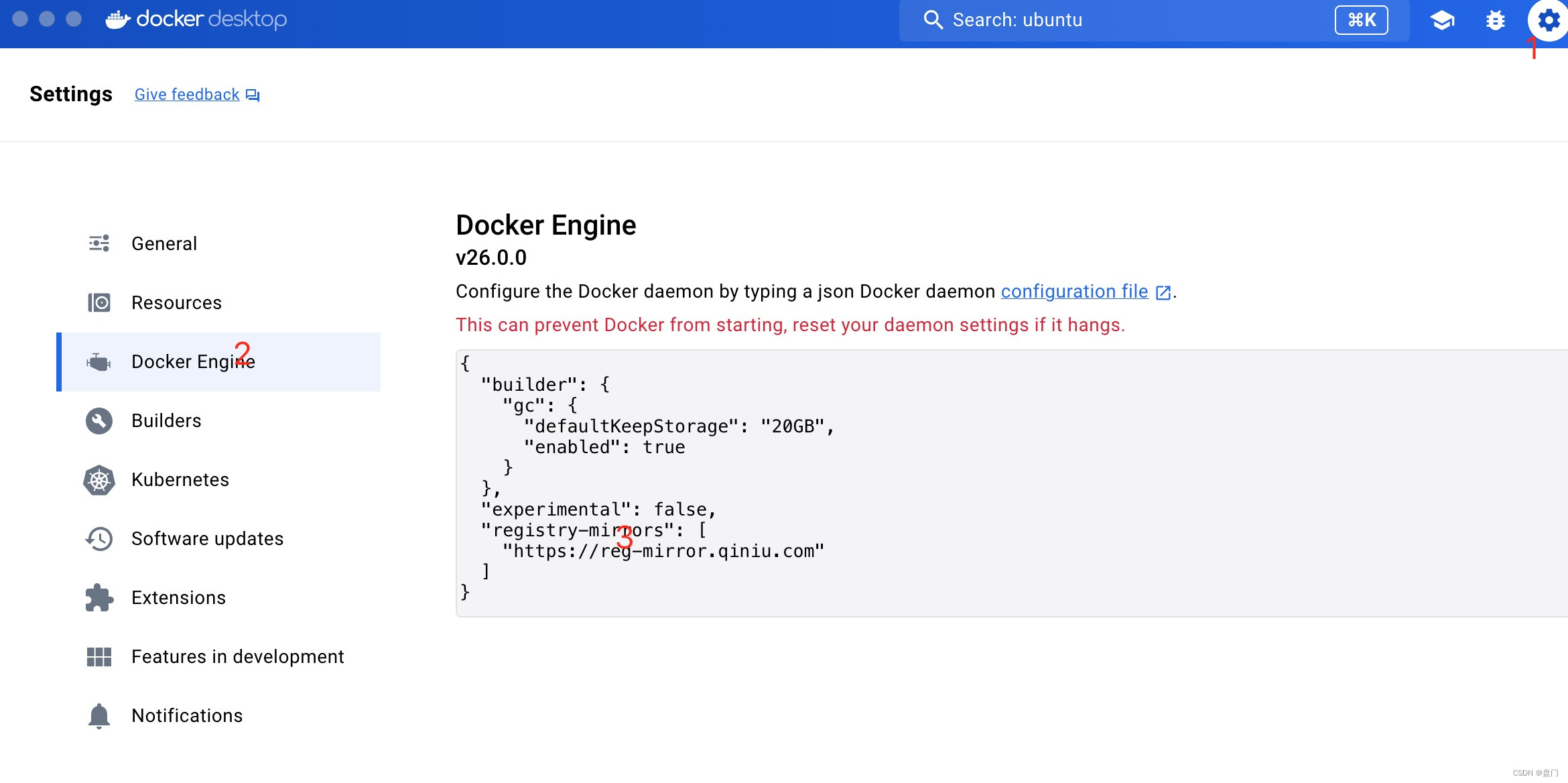Click the Resources disk icon

click(99, 302)
